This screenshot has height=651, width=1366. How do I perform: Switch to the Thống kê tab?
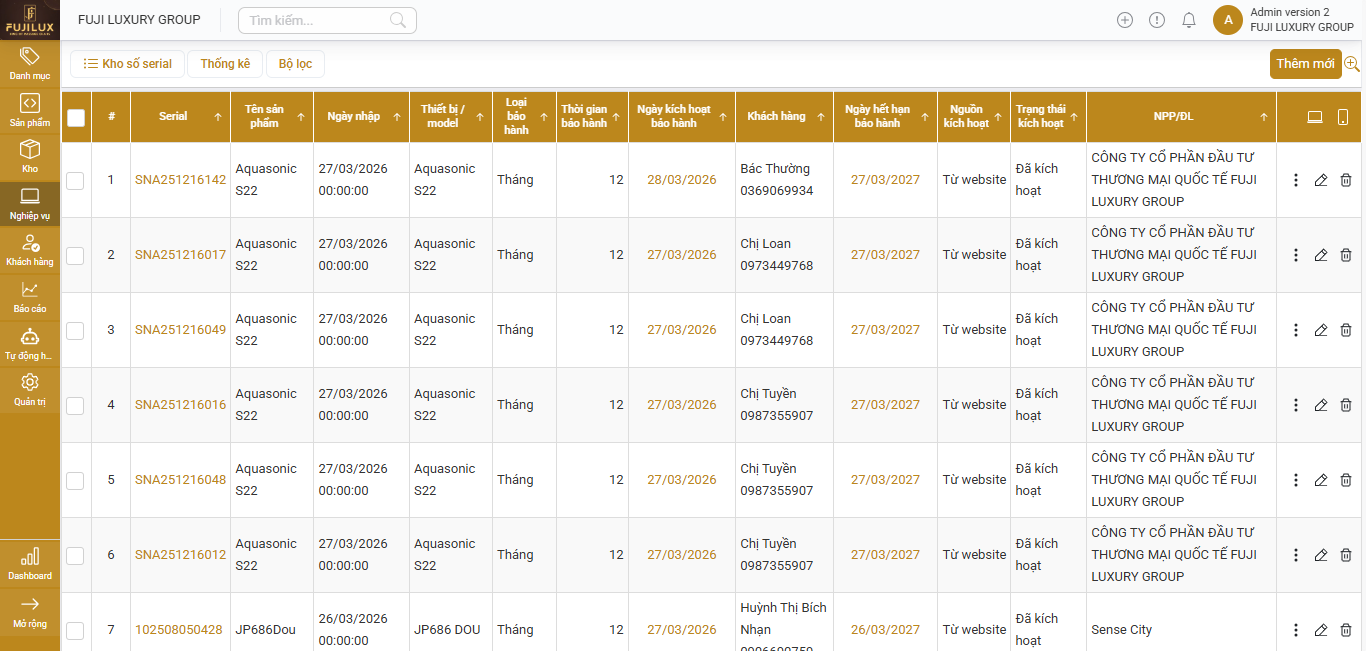click(225, 64)
